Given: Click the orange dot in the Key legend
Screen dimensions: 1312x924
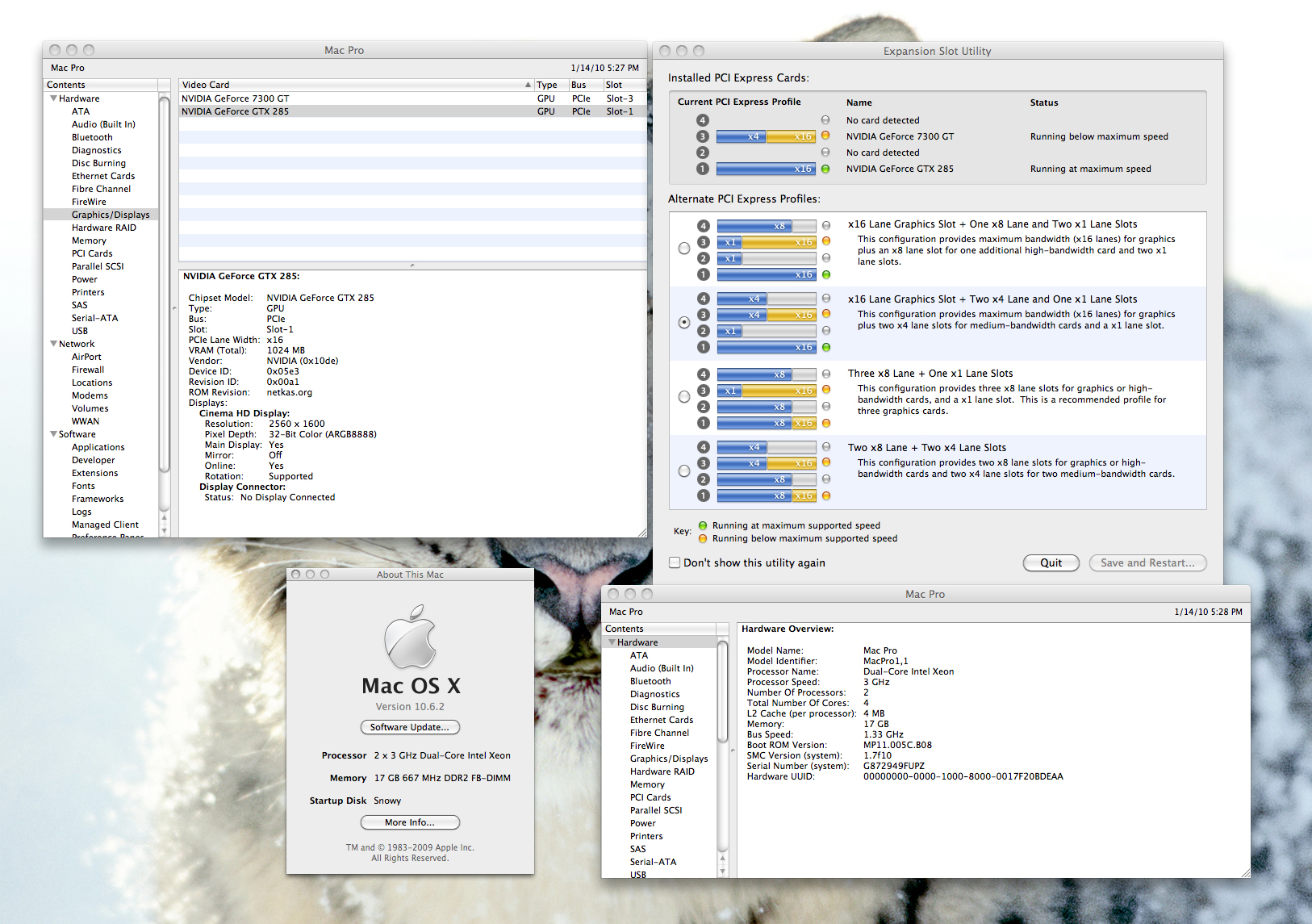Looking at the screenshot, I should tap(703, 538).
